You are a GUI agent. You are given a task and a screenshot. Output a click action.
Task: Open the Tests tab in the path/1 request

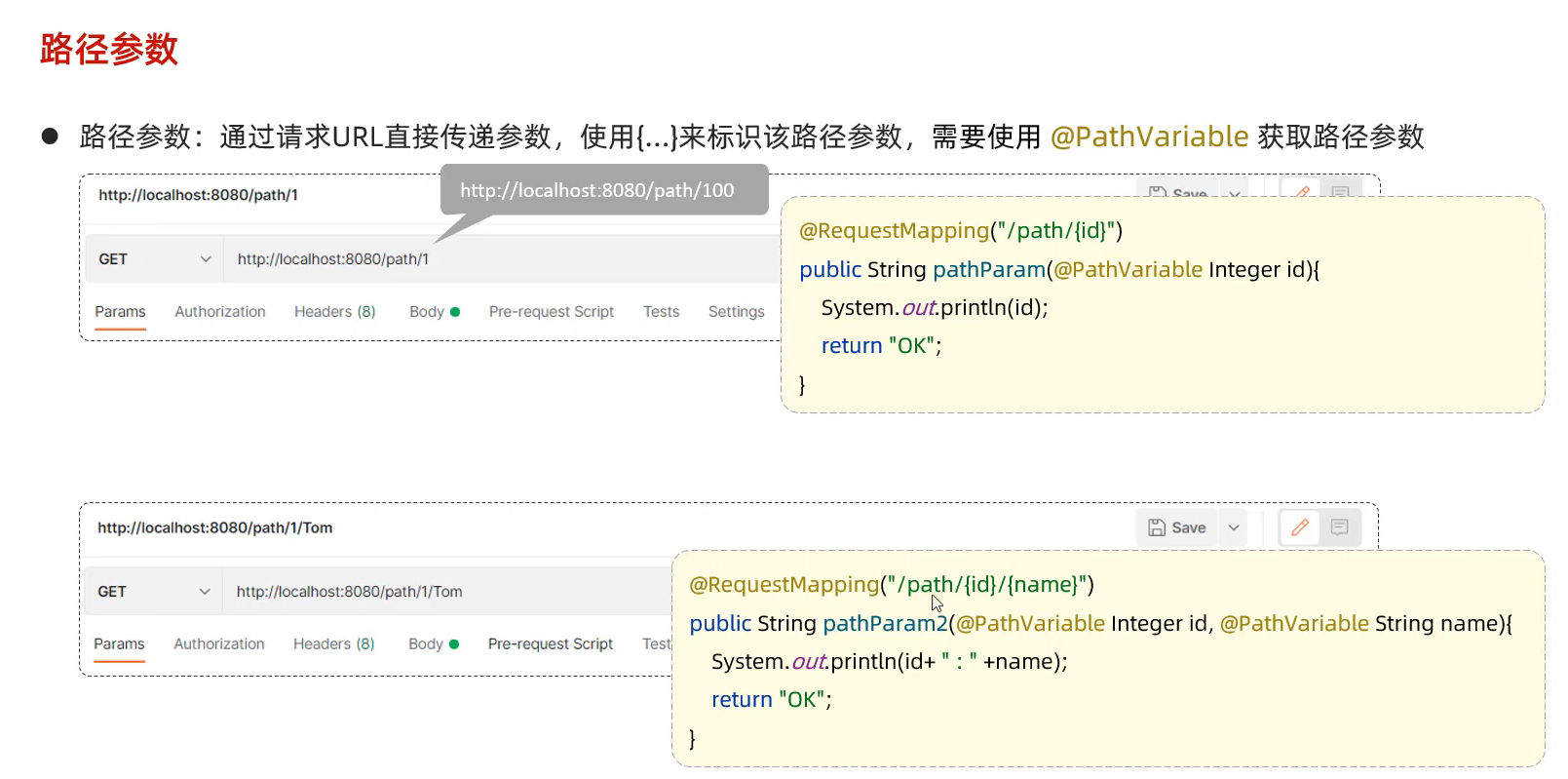point(661,312)
